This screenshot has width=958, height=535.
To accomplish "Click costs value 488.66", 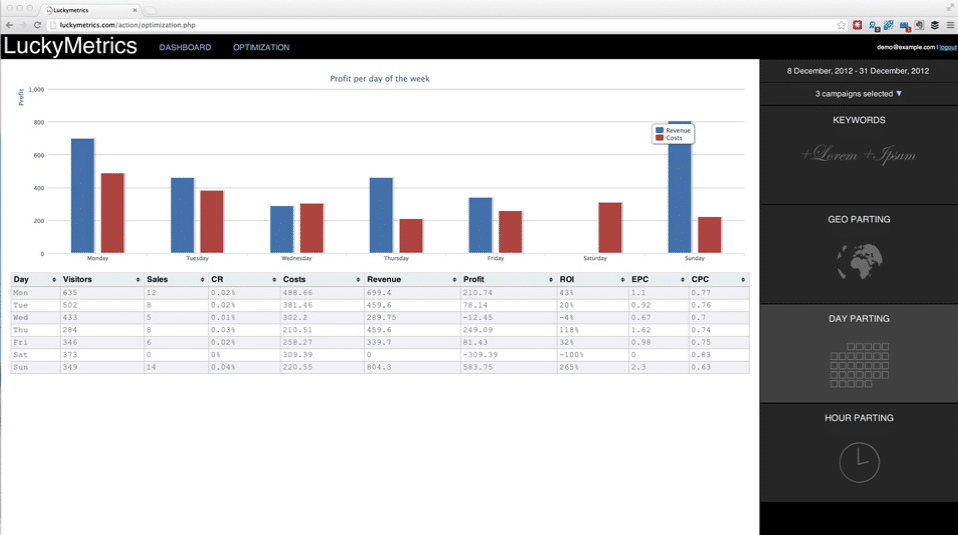I will [x=298, y=293].
